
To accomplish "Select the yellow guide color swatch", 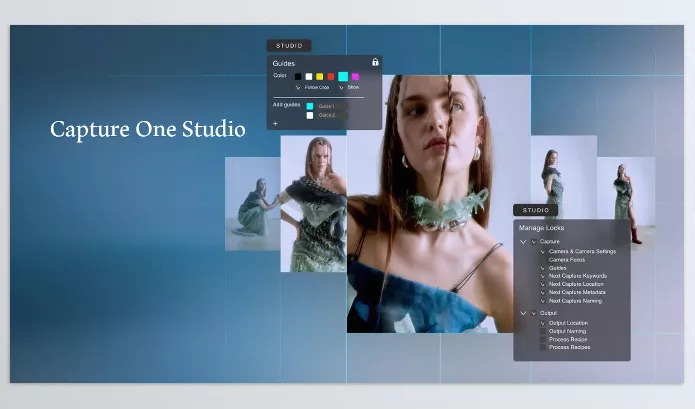I will 320,77.
